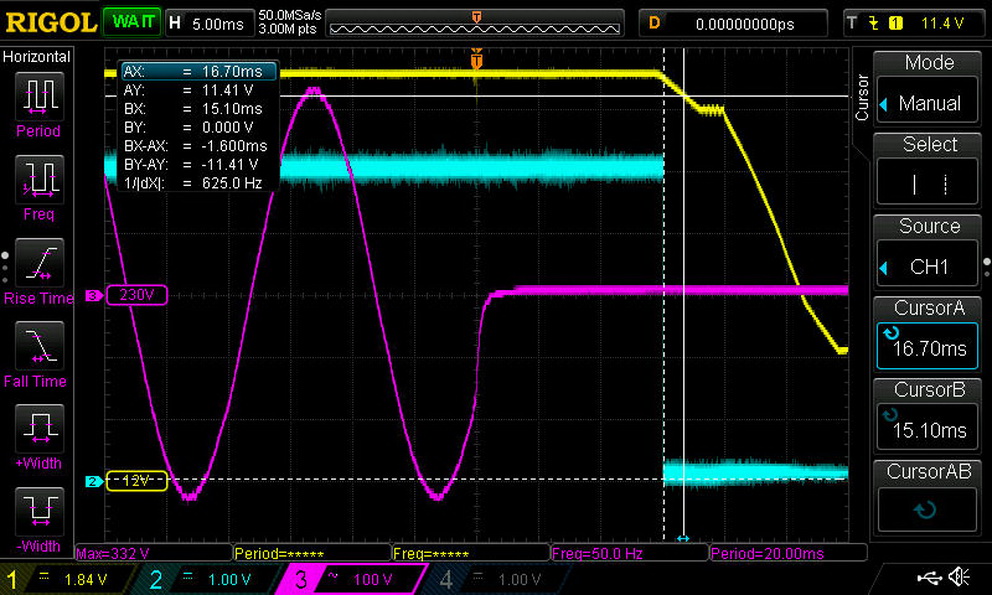Toggle channel 3 100 V label
The width and height of the screenshot is (992, 595).
[351, 579]
